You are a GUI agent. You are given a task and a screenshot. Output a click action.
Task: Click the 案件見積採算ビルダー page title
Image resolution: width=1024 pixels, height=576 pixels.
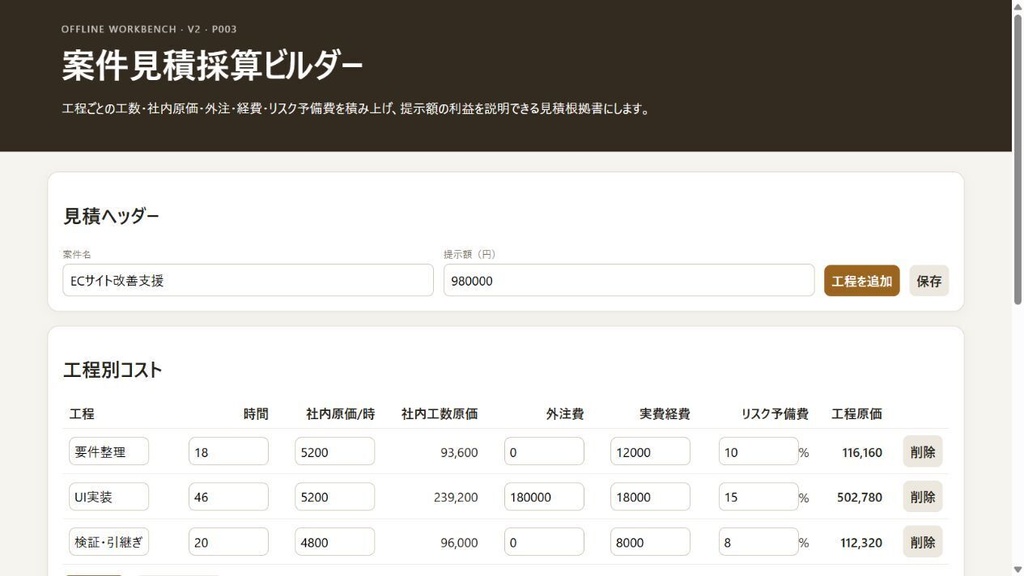[212, 65]
